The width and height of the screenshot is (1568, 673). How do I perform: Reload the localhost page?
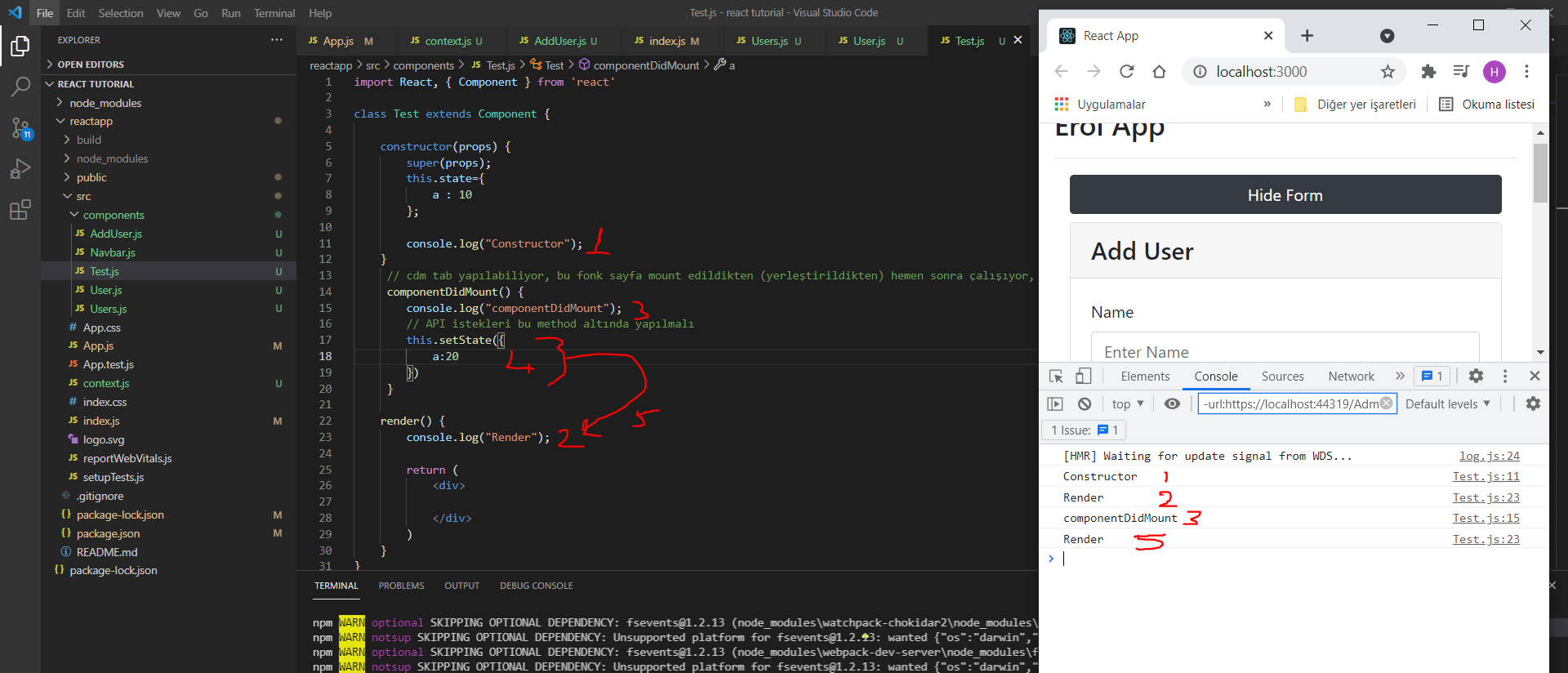point(1127,72)
